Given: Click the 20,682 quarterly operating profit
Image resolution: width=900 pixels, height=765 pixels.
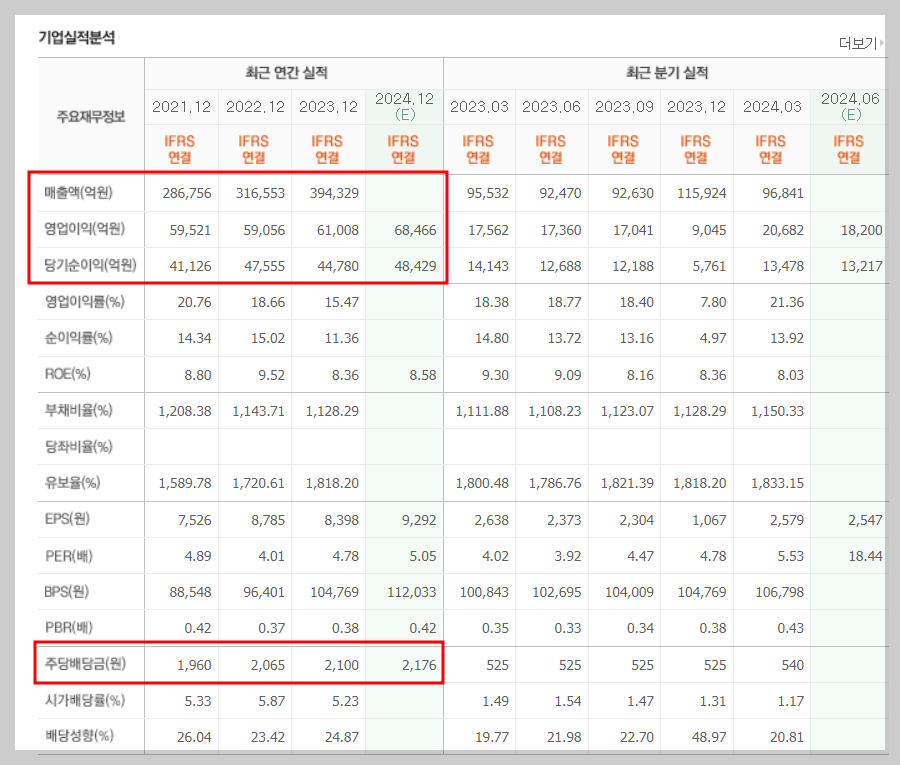Looking at the screenshot, I should (x=783, y=230).
